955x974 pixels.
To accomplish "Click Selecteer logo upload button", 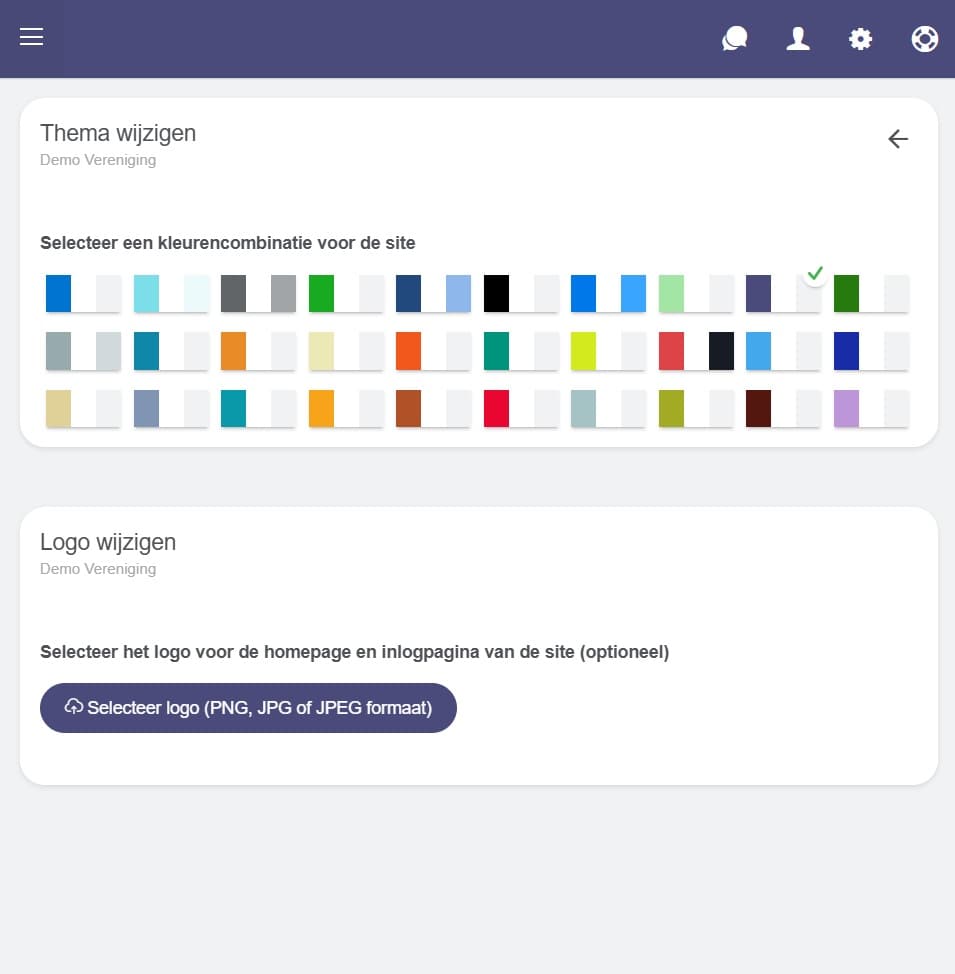I will coord(248,708).
